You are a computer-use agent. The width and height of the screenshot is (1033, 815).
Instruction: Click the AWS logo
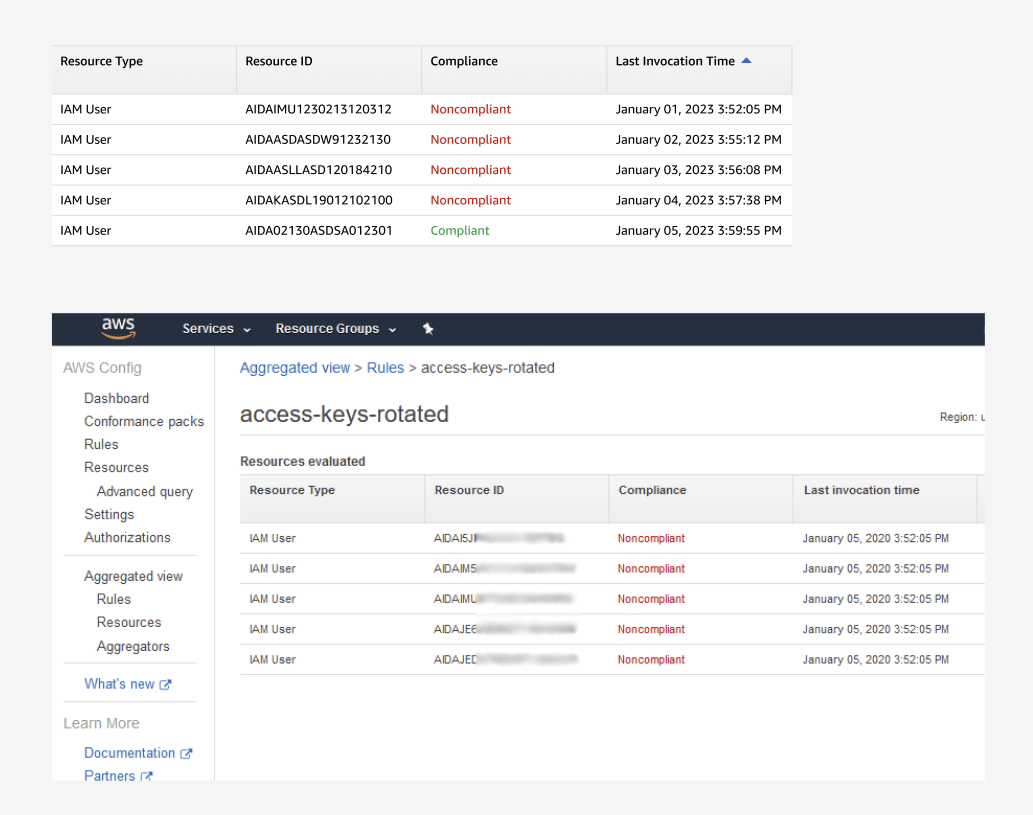point(119,328)
